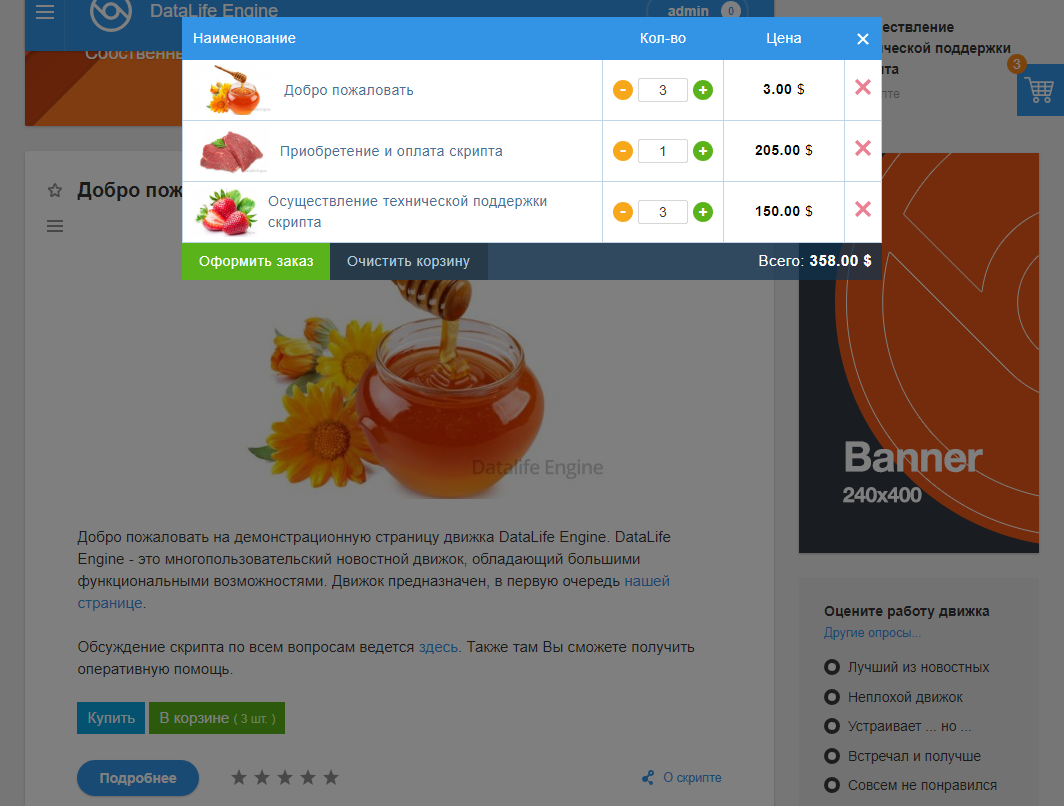Viewport: 1064px width, 806px height.
Task: Select the Лучший из новостных radio option
Action: click(832, 667)
